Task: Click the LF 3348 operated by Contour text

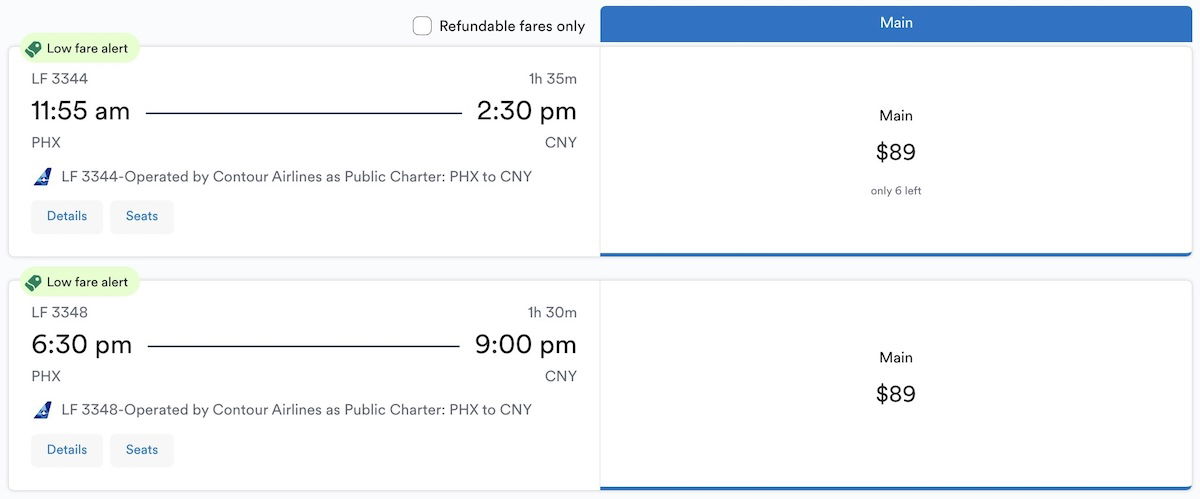Action: [296, 410]
